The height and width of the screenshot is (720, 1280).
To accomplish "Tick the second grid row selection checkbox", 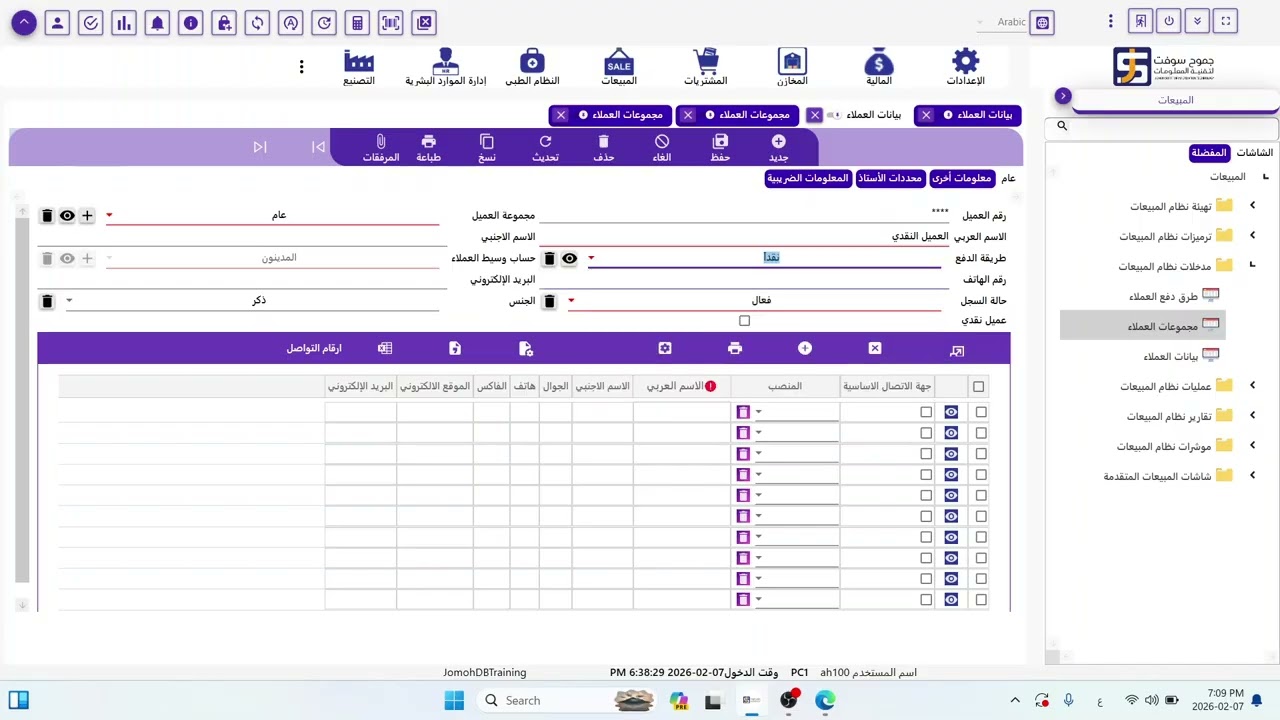I will (x=981, y=433).
